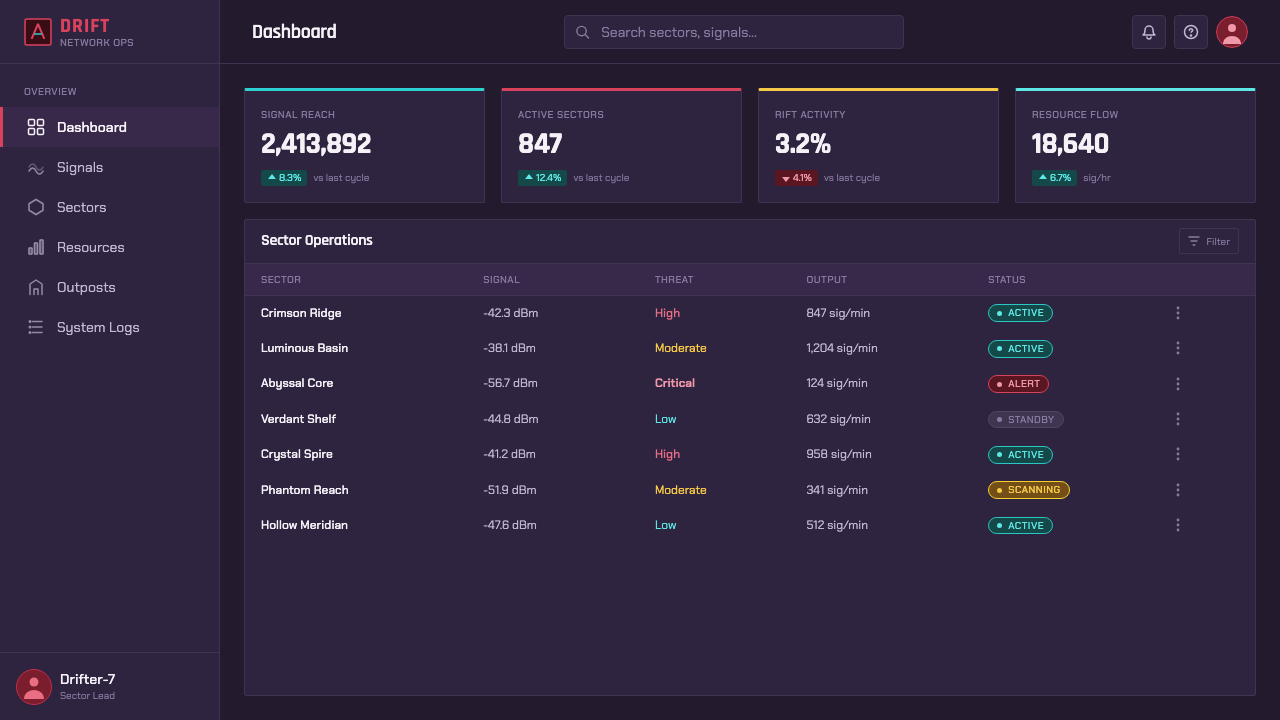
Task: Click Phantom Reach SCANNING status badge
Action: pyautogui.click(x=1029, y=490)
